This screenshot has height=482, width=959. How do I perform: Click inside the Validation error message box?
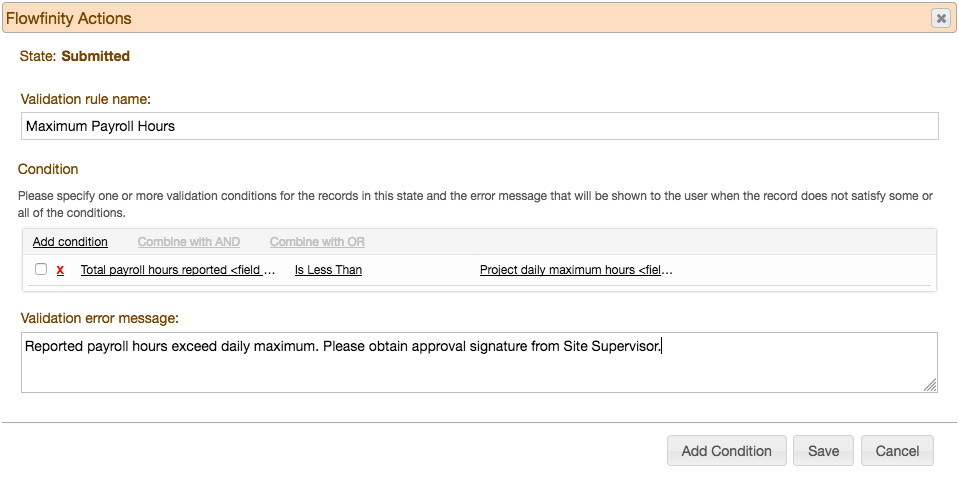point(479,371)
